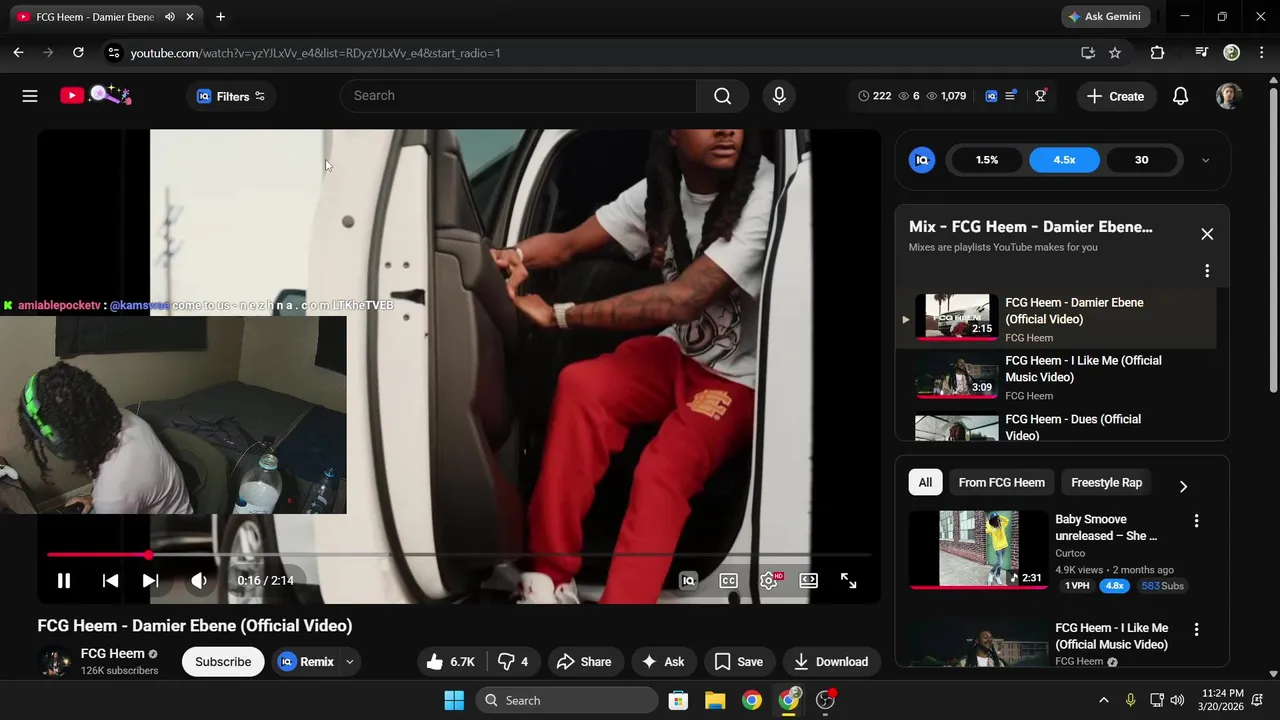Screen dimensions: 1280x720
Task: Open the Ask button
Action: point(663,662)
